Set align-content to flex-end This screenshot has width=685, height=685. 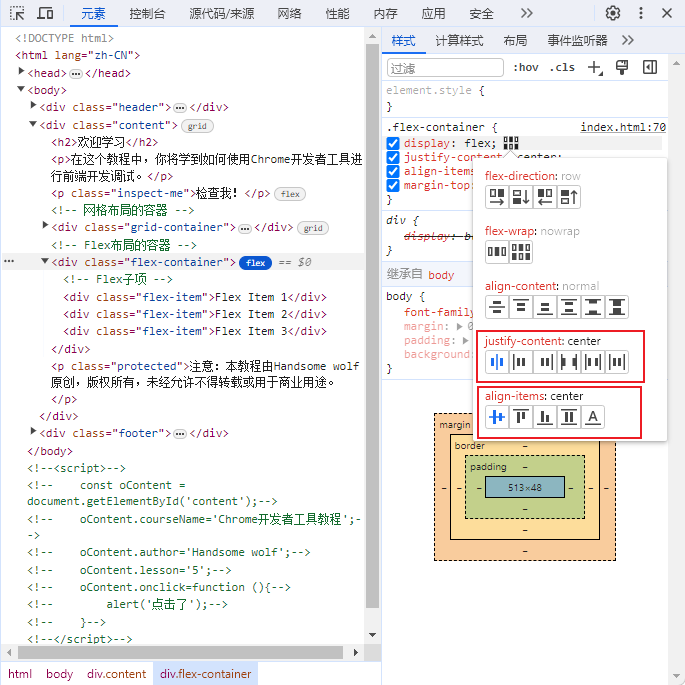pos(544,307)
